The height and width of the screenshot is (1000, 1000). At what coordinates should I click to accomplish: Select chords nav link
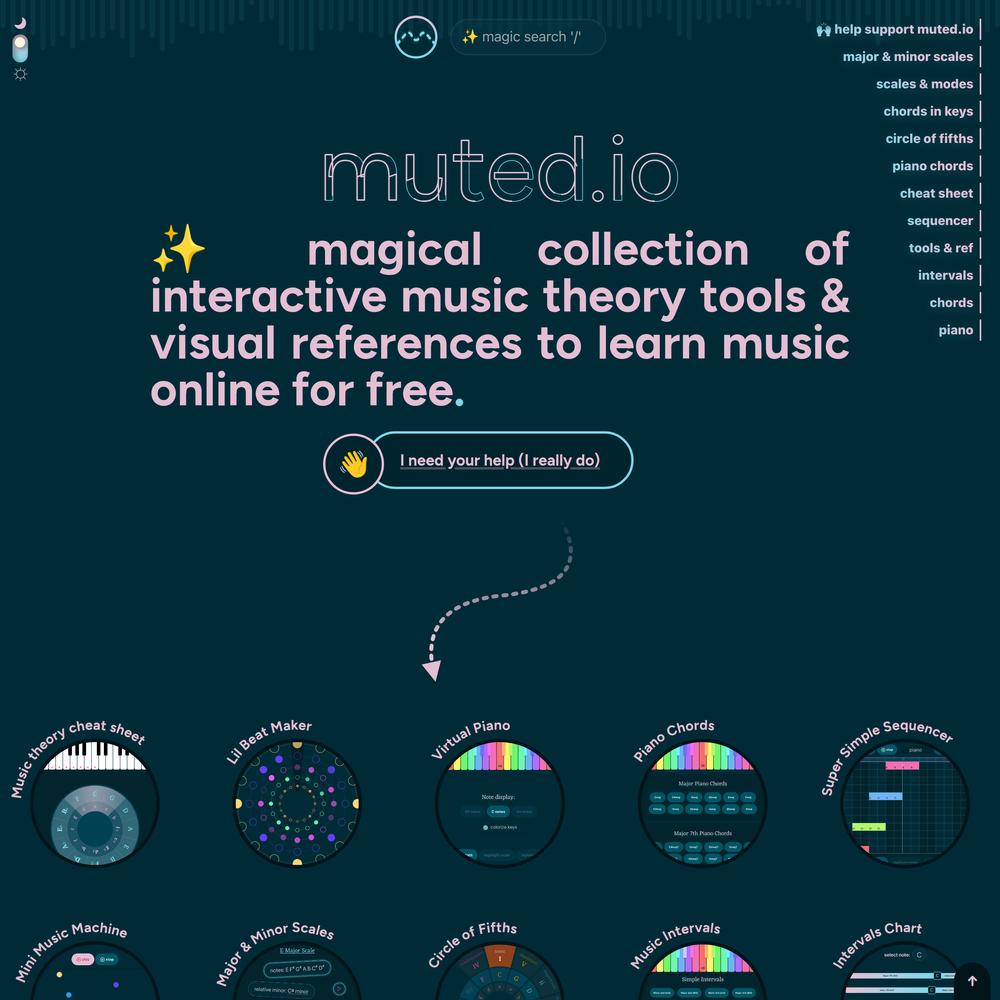(951, 304)
